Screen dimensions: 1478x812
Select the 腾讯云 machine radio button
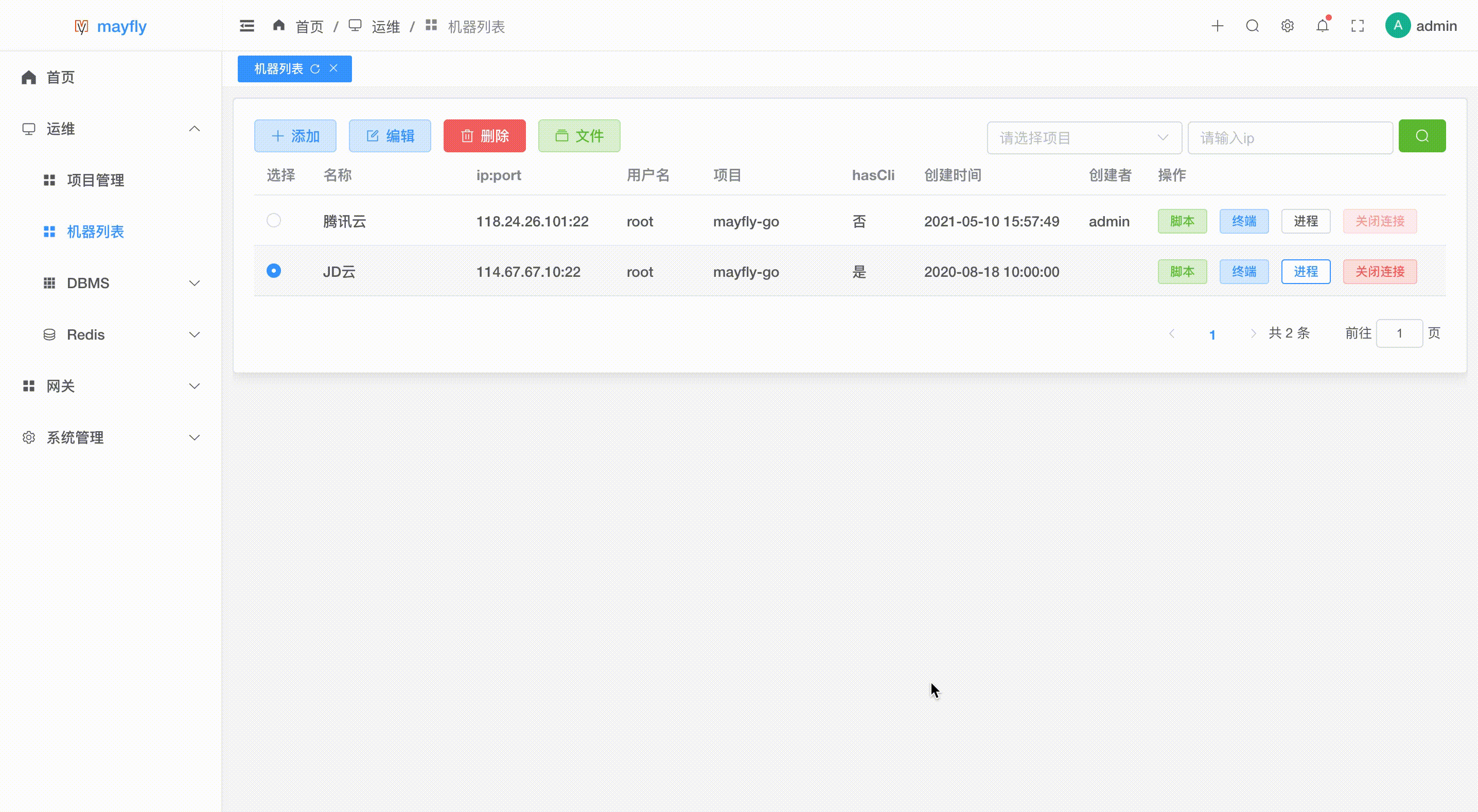pyautogui.click(x=274, y=220)
